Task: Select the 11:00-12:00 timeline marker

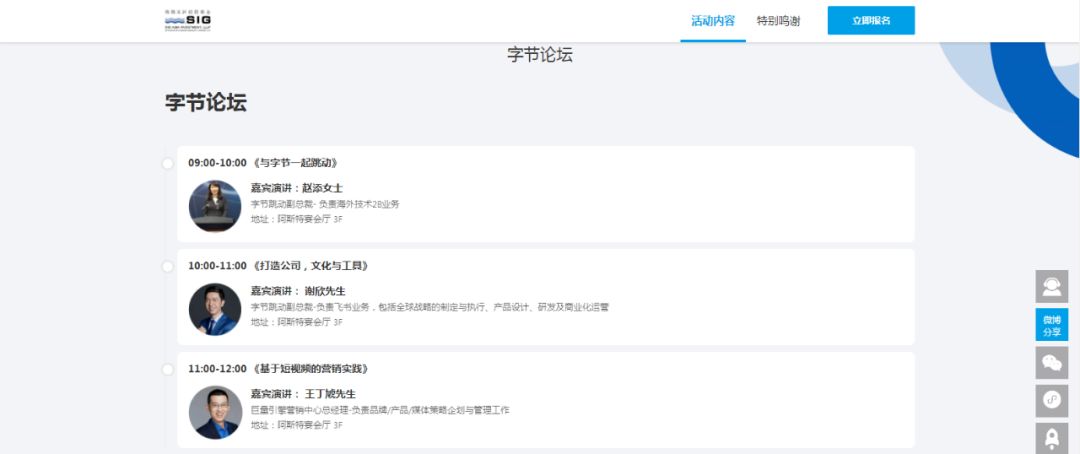Action: 167,370
